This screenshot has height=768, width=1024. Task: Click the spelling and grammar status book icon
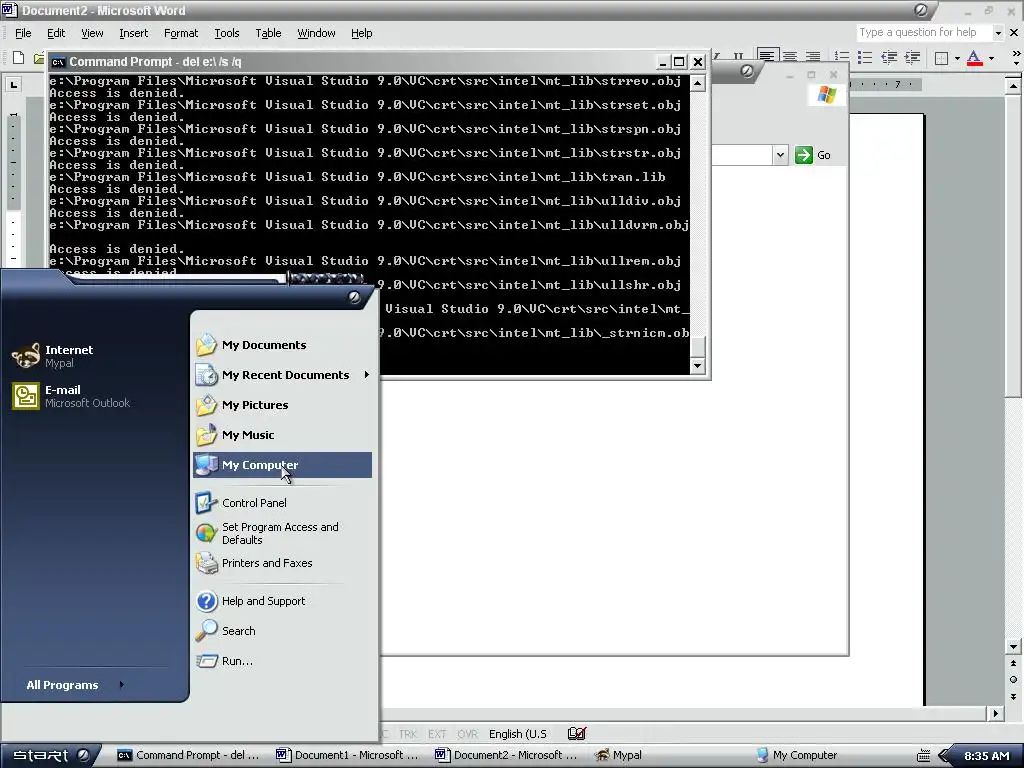pos(577,733)
